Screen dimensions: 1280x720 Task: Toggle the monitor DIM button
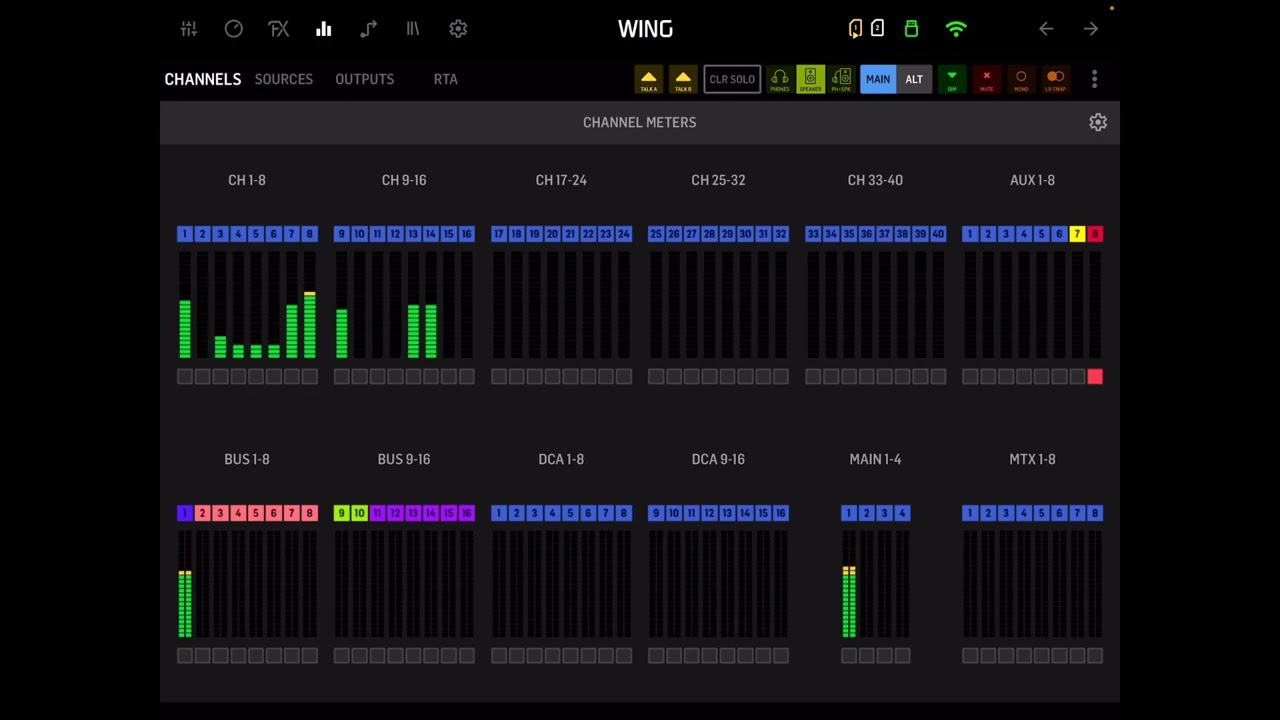pyautogui.click(x=952, y=79)
